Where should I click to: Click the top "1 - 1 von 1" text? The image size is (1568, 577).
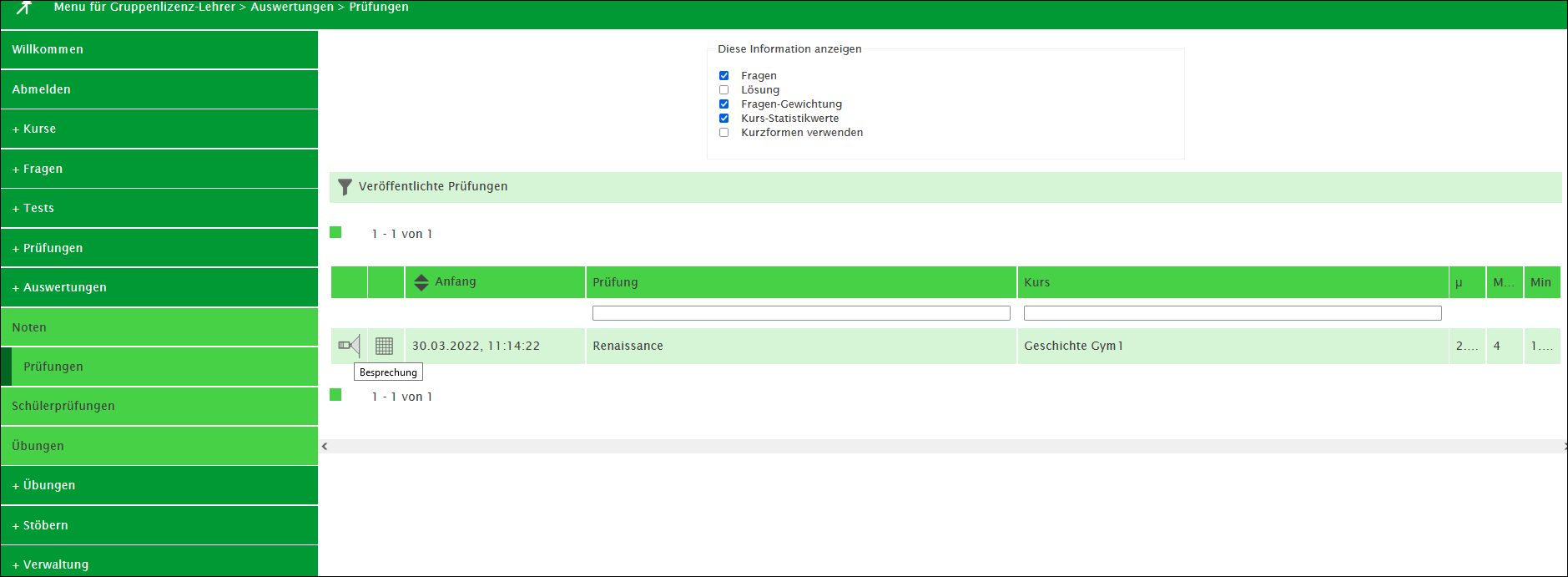click(x=402, y=234)
